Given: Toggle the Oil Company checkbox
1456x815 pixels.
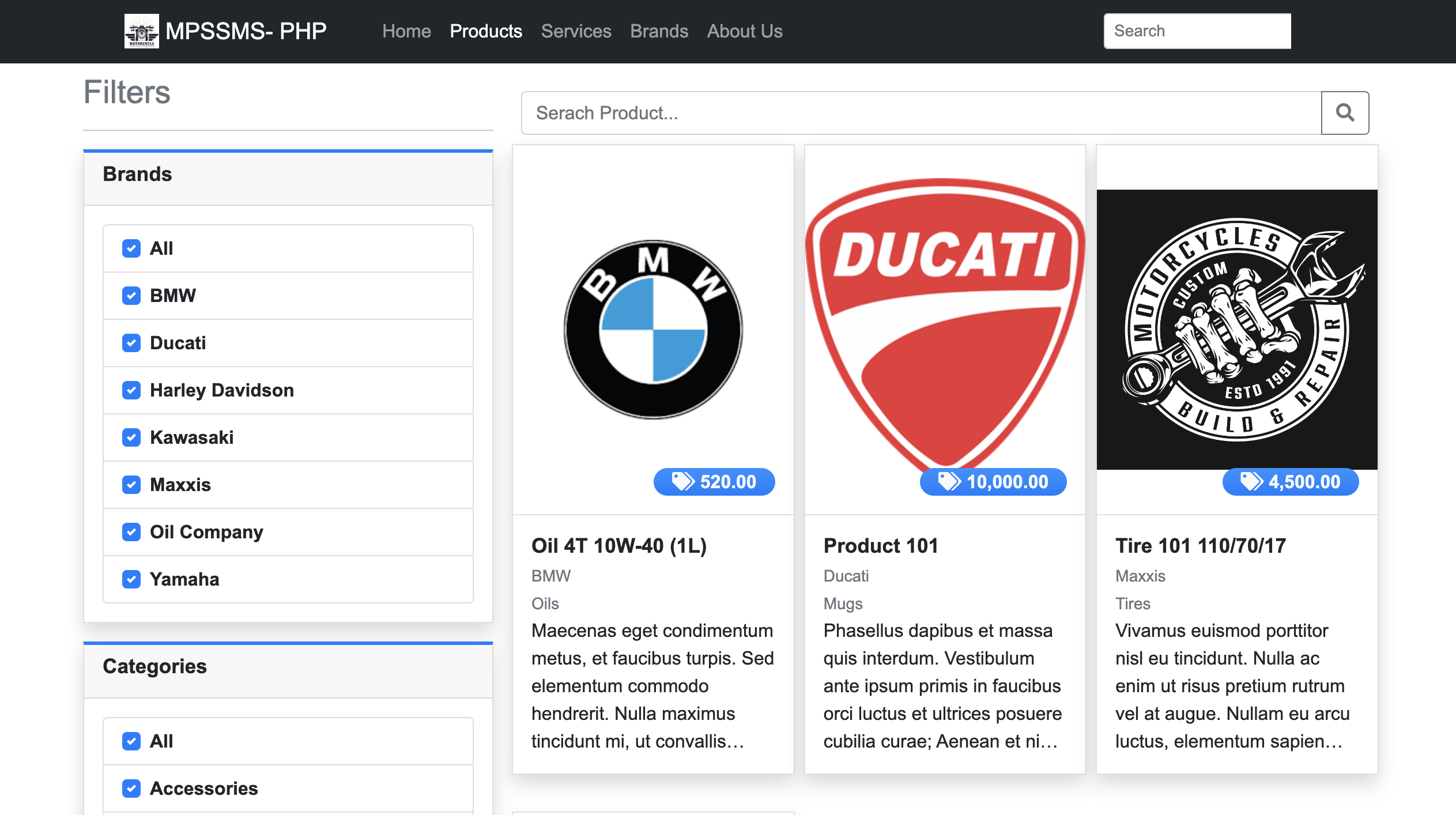Looking at the screenshot, I should 131,532.
